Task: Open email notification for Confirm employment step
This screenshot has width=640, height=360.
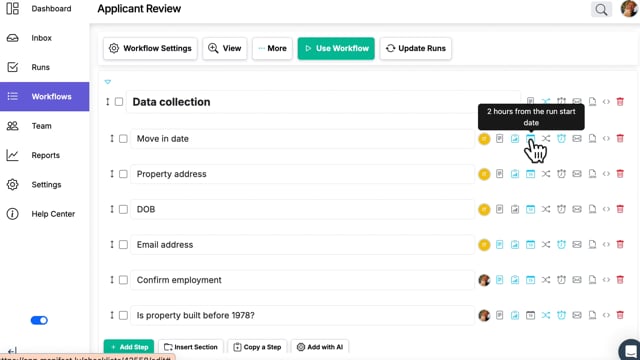Action: 577,280
